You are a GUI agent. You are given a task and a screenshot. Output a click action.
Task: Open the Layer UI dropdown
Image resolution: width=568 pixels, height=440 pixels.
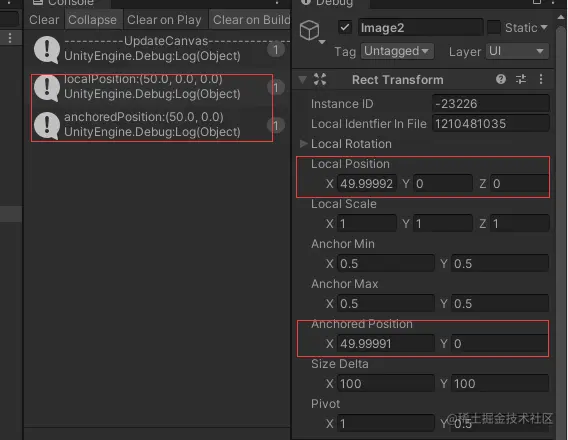pyautogui.click(x=517, y=51)
